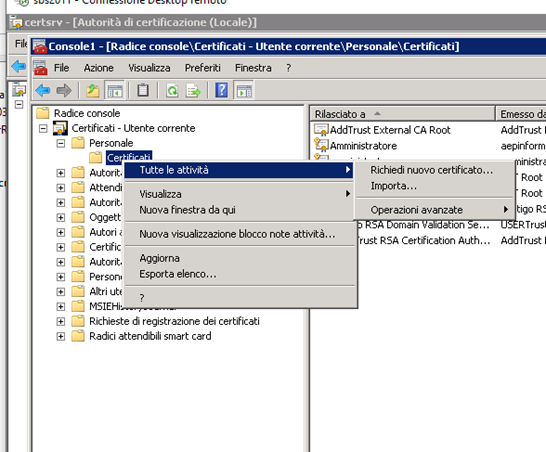
Task: Select Radici attendibili smart card item
Action: point(150,336)
